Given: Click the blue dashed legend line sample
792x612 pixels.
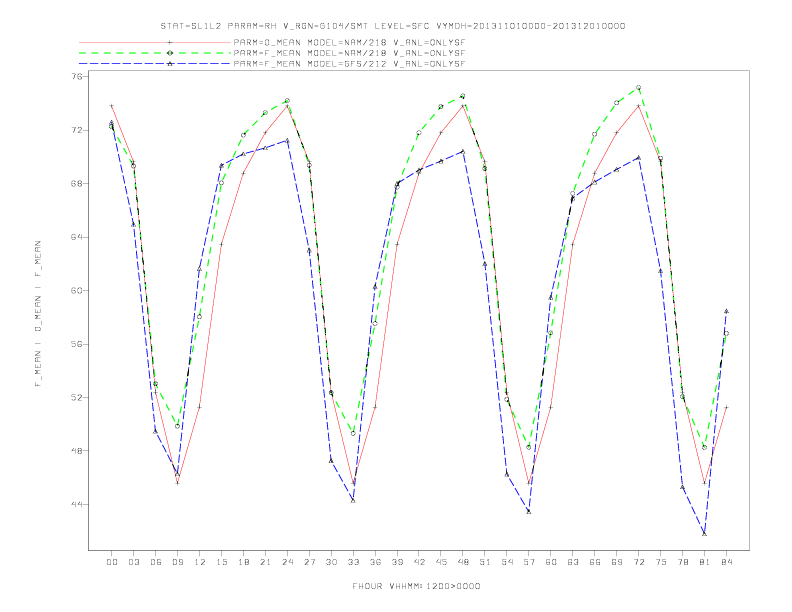Looking at the screenshot, I should [x=155, y=64].
